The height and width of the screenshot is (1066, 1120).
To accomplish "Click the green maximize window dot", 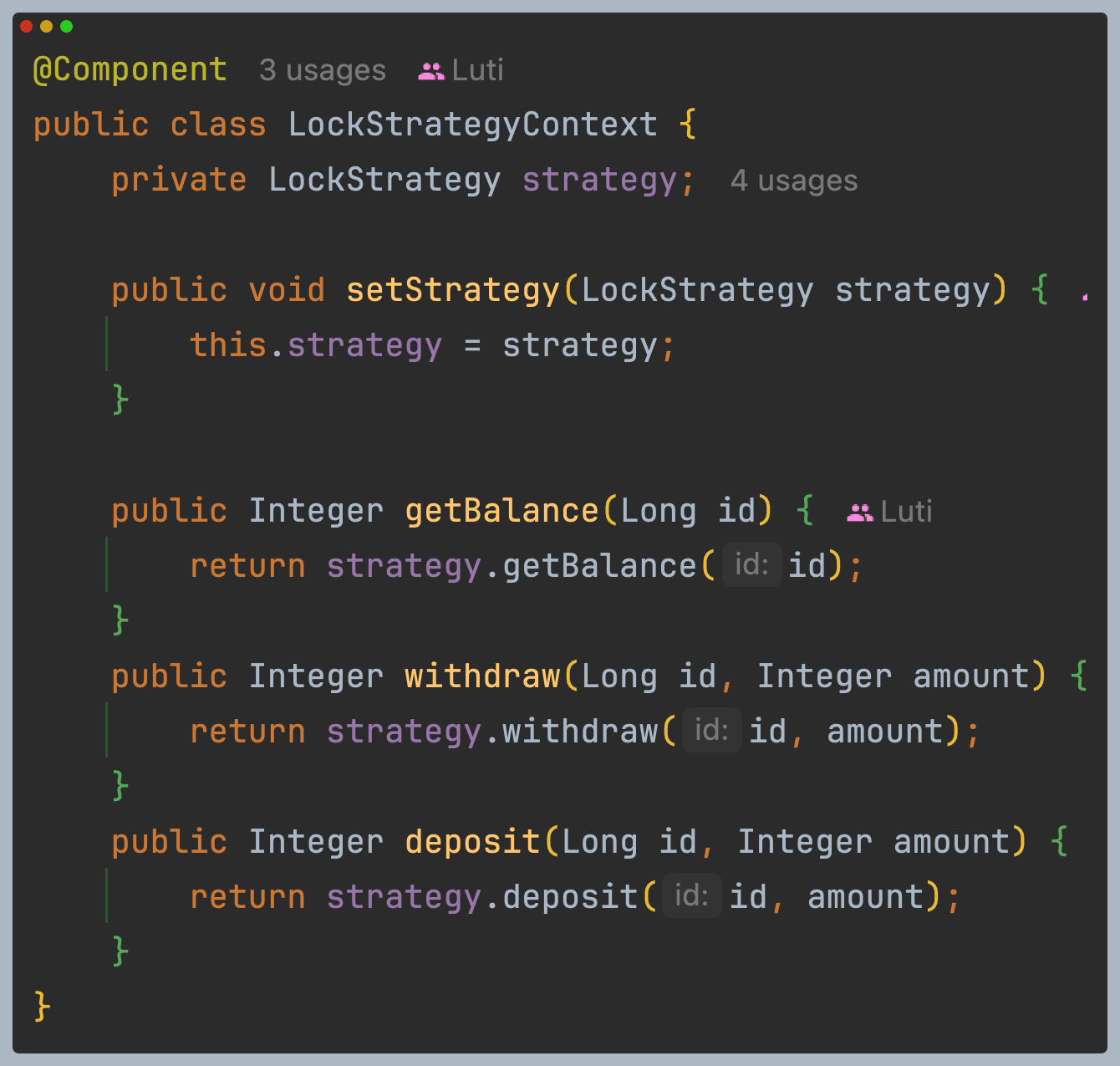I will coord(67,27).
